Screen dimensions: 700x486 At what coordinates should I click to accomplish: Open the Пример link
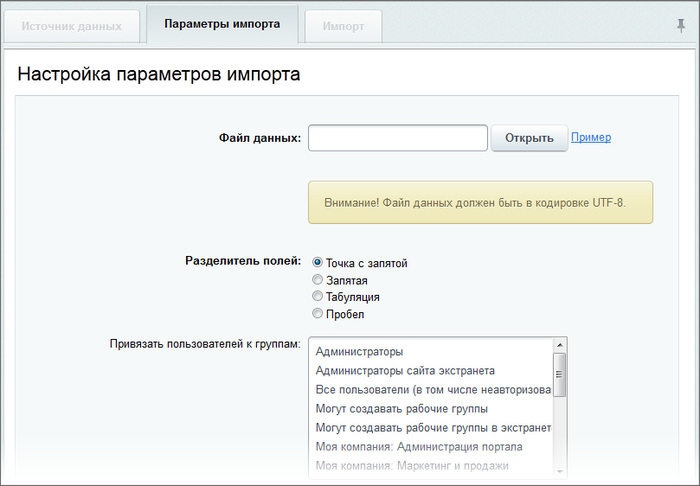[591, 137]
